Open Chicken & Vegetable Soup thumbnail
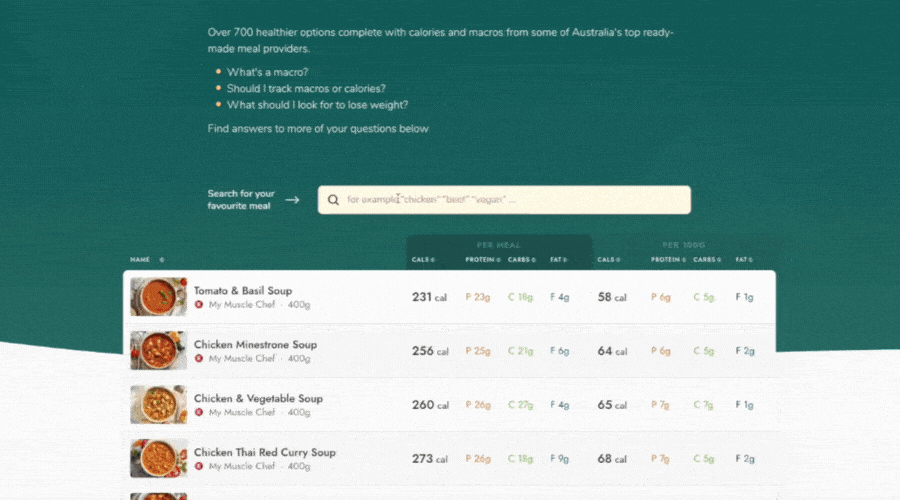The image size is (900, 500). click(158, 405)
